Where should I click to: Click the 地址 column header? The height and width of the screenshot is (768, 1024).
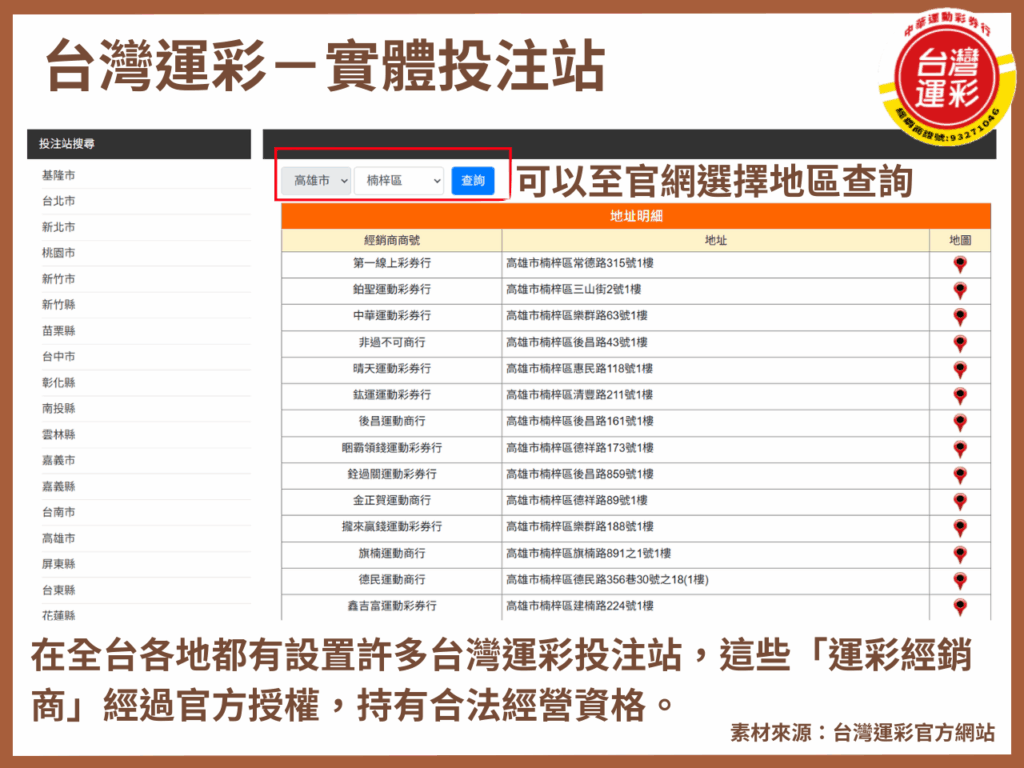point(716,240)
